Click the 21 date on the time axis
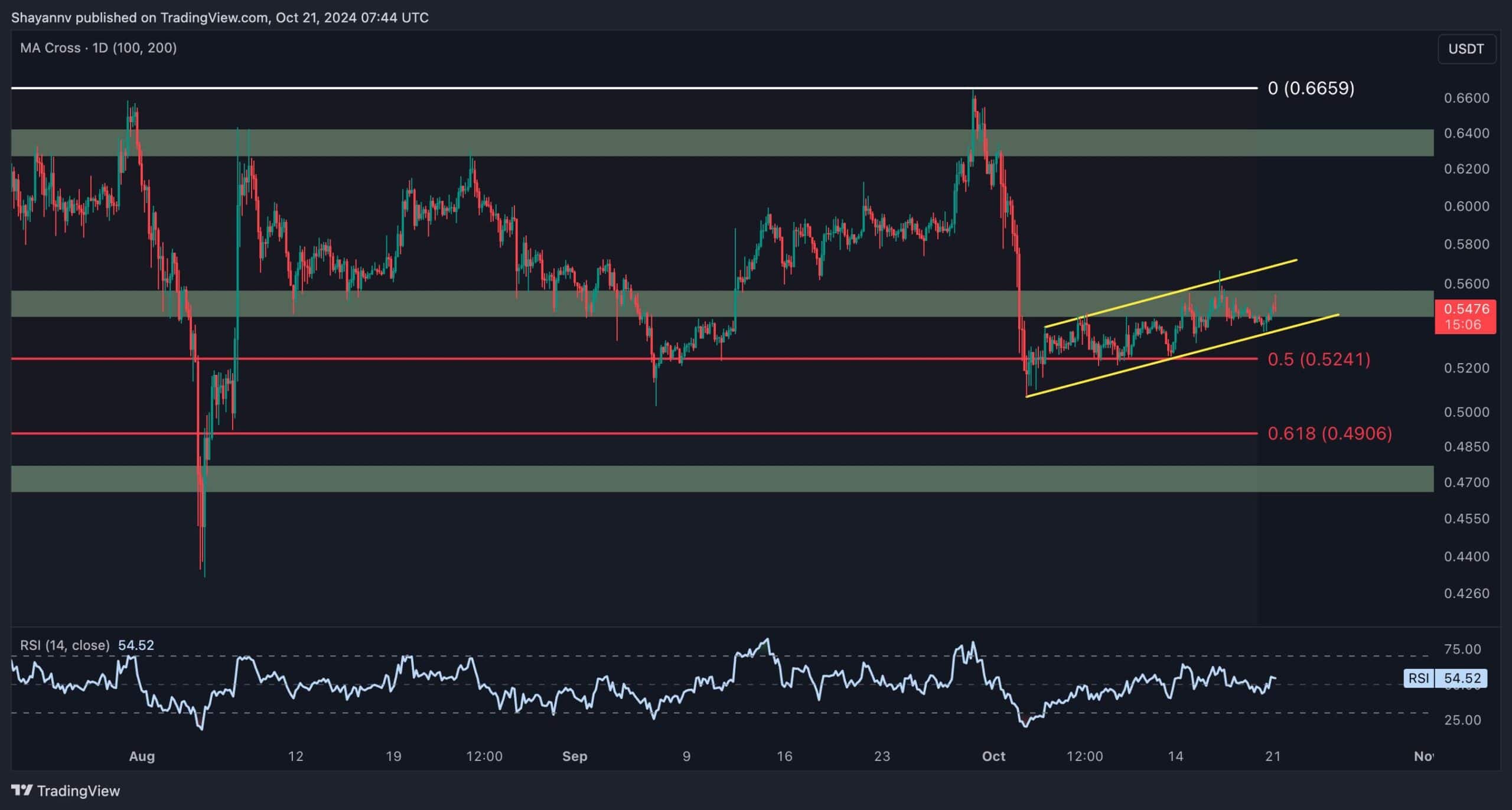This screenshot has width=1512, height=810. [x=1273, y=756]
